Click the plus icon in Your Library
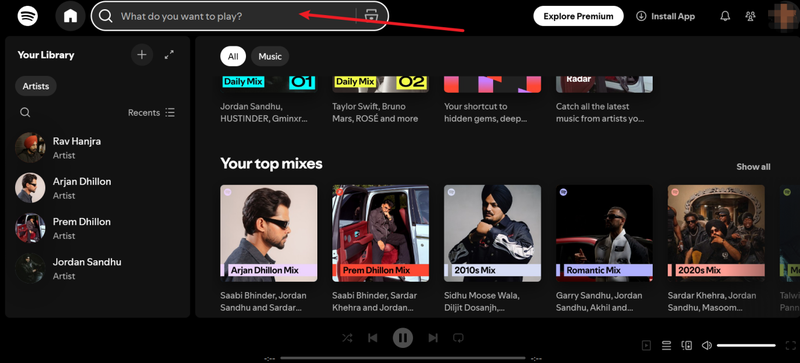 [x=142, y=55]
